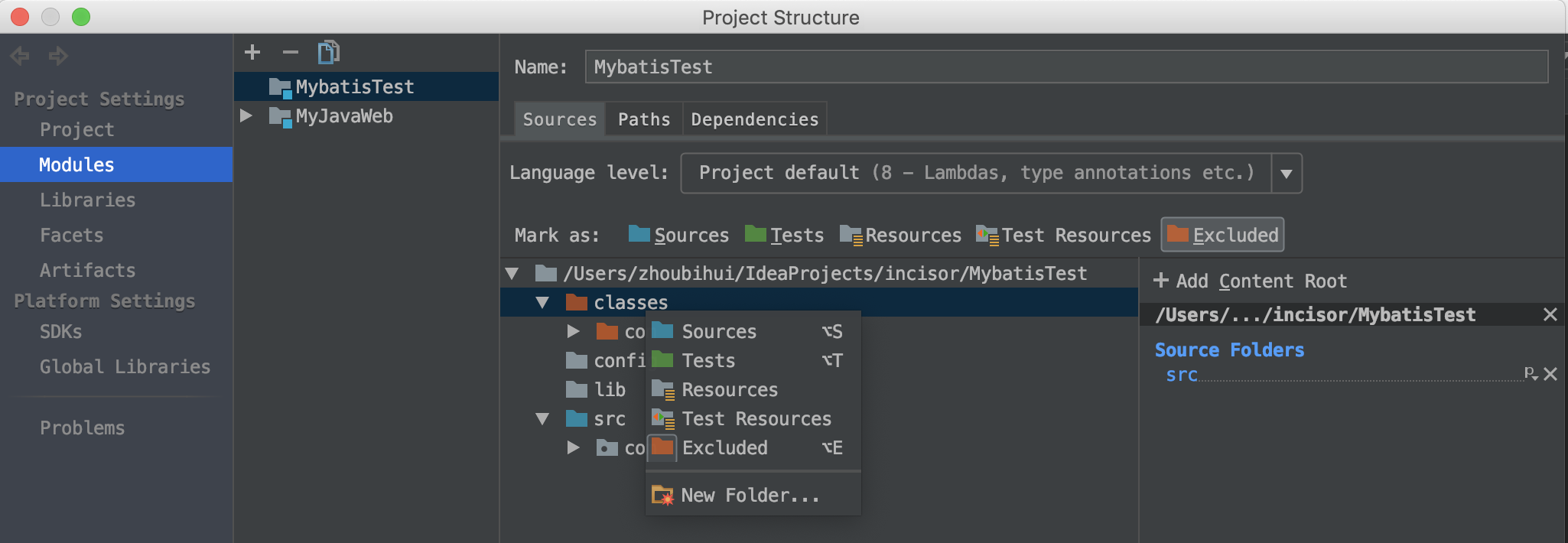The width and height of the screenshot is (1568, 543).
Task: Choose Resources in context menu
Action: [x=753, y=389]
